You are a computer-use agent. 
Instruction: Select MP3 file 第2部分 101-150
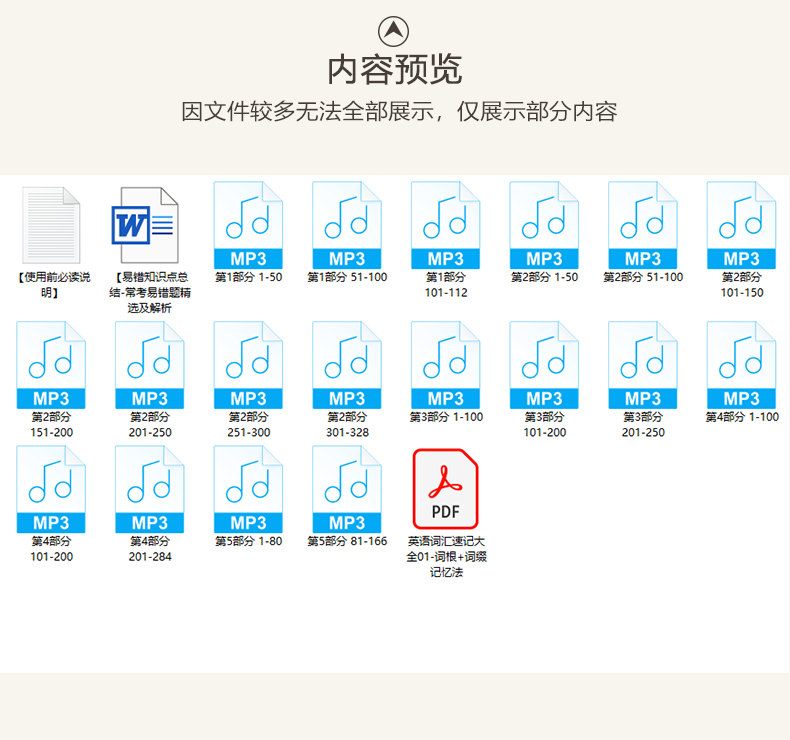(742, 225)
